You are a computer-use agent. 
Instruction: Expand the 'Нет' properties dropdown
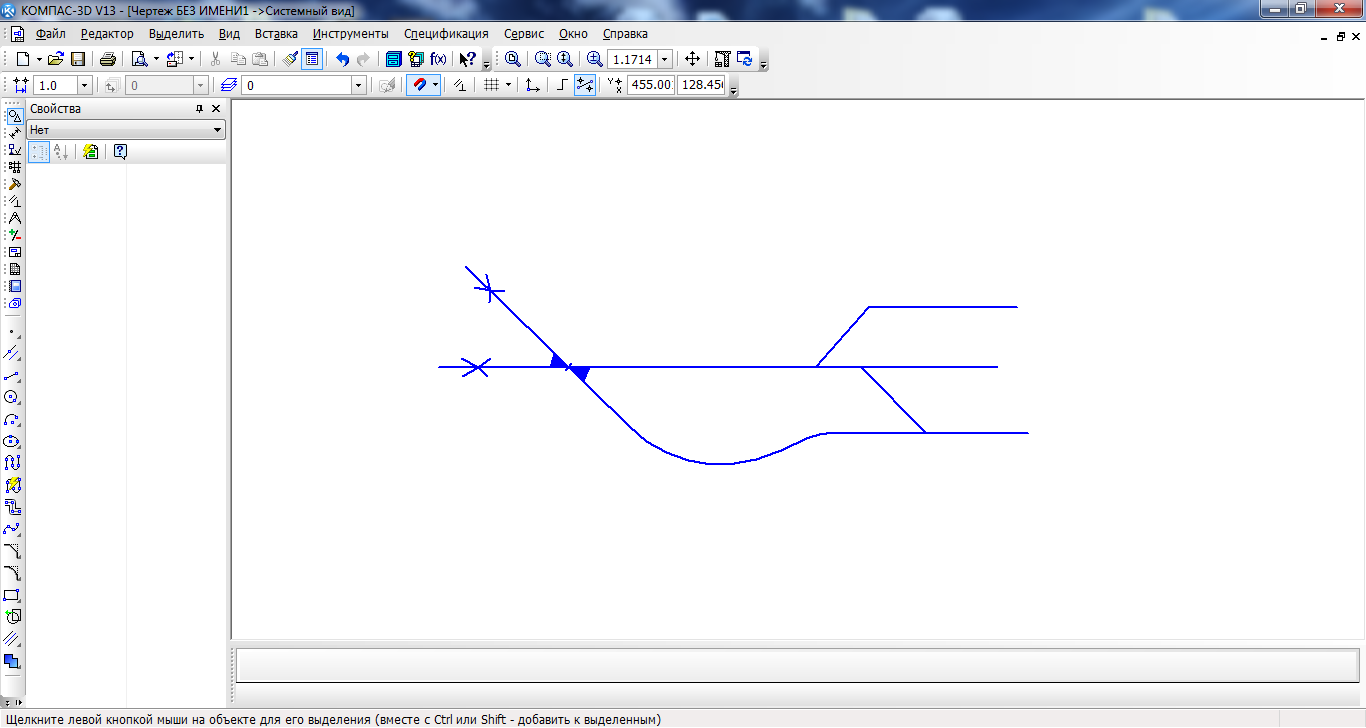pos(217,130)
